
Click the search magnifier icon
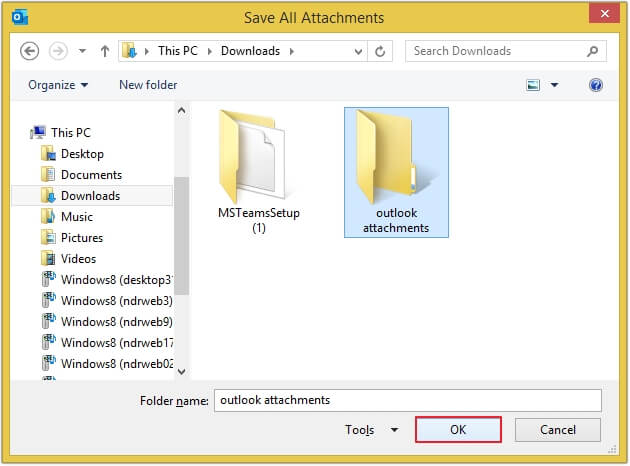pyautogui.click(x=592, y=51)
